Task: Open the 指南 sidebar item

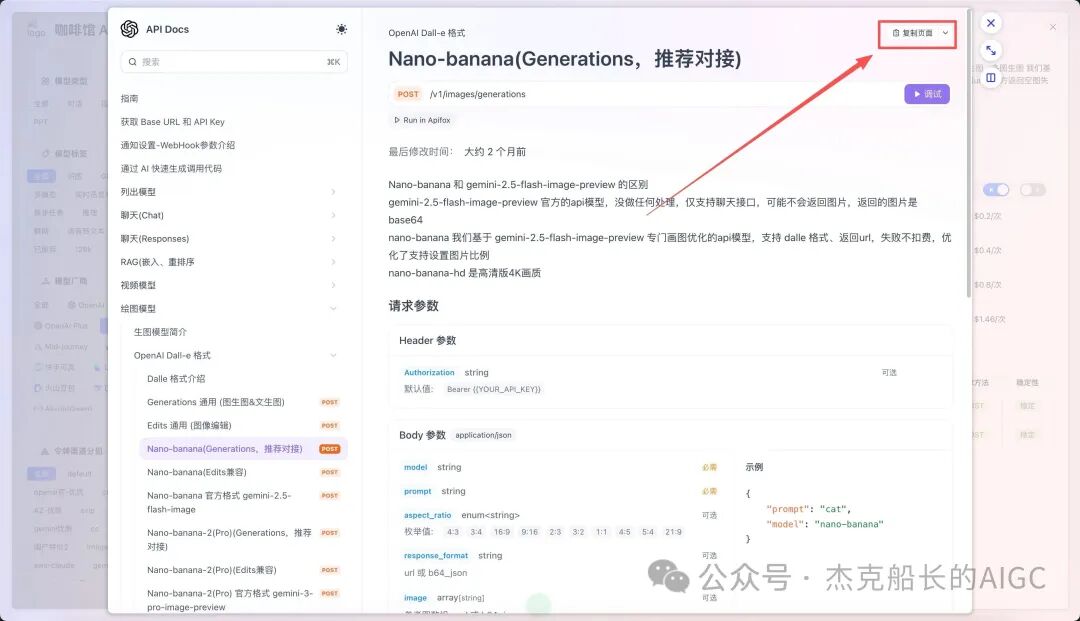Action: (129, 98)
